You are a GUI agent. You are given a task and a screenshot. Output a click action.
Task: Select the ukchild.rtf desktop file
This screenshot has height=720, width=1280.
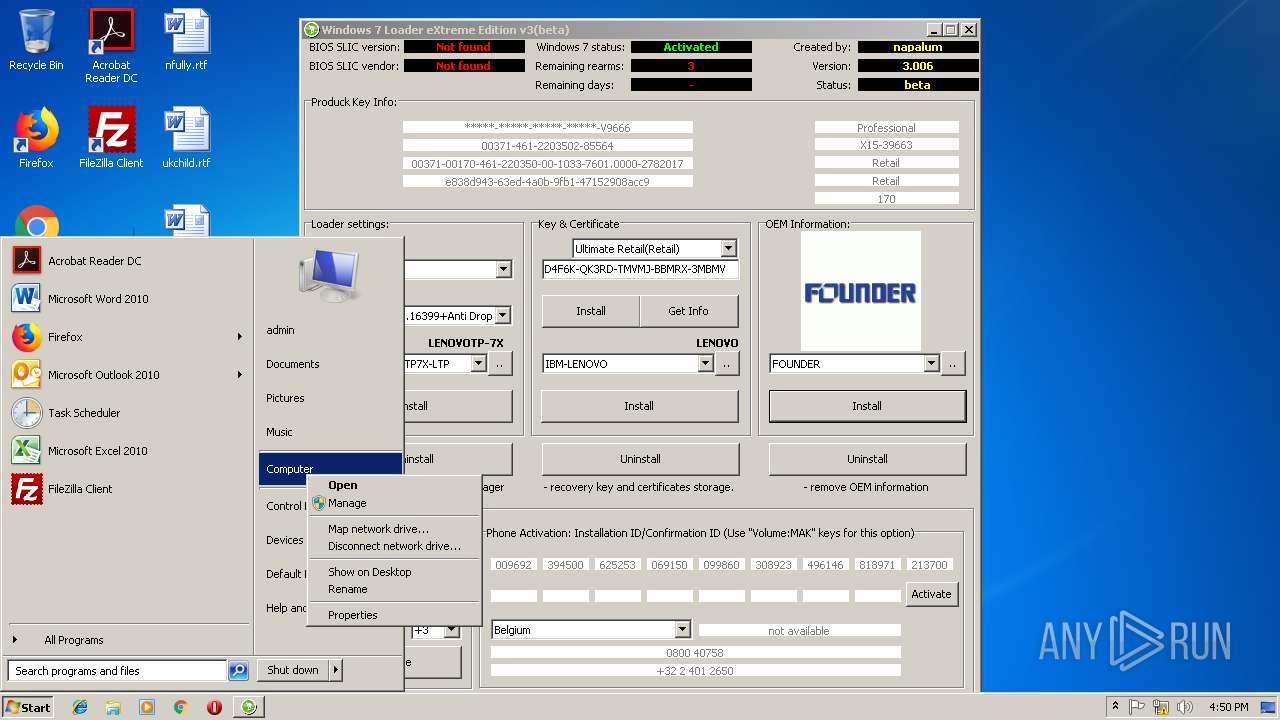(x=186, y=138)
